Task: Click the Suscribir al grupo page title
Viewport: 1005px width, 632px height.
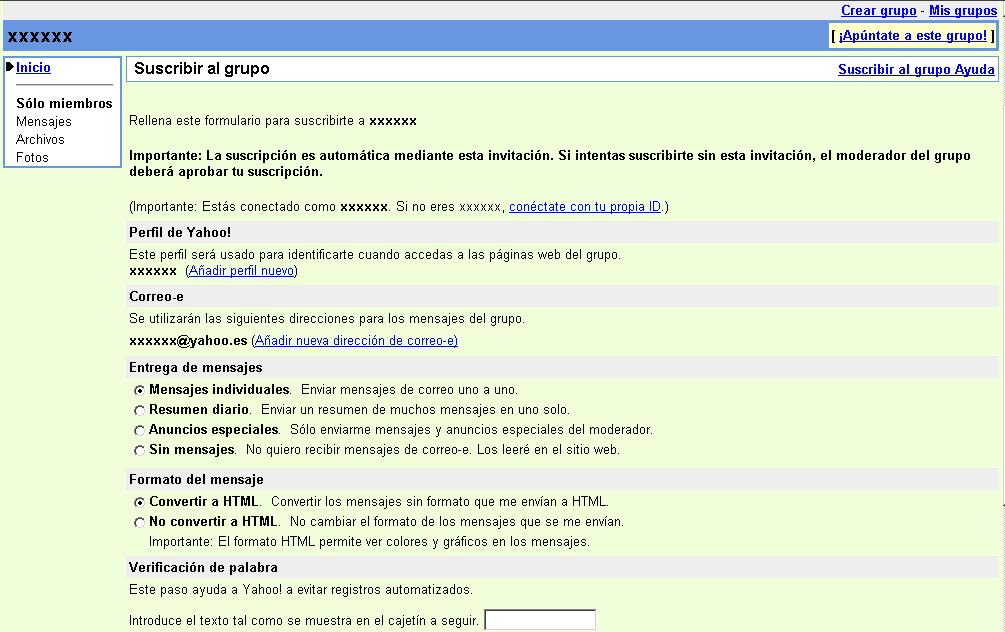Action: 201,69
